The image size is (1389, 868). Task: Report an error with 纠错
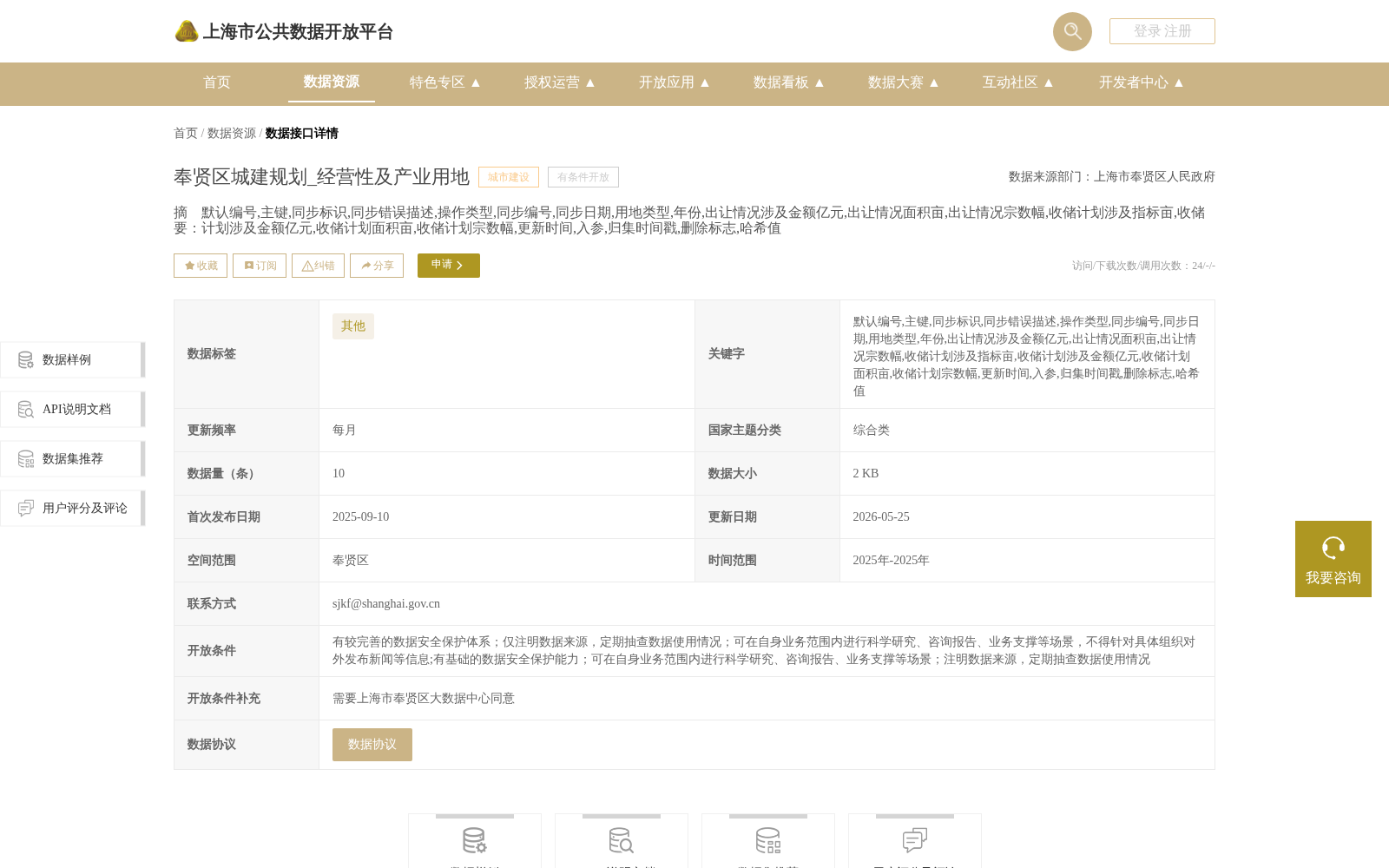pyautogui.click(x=318, y=266)
